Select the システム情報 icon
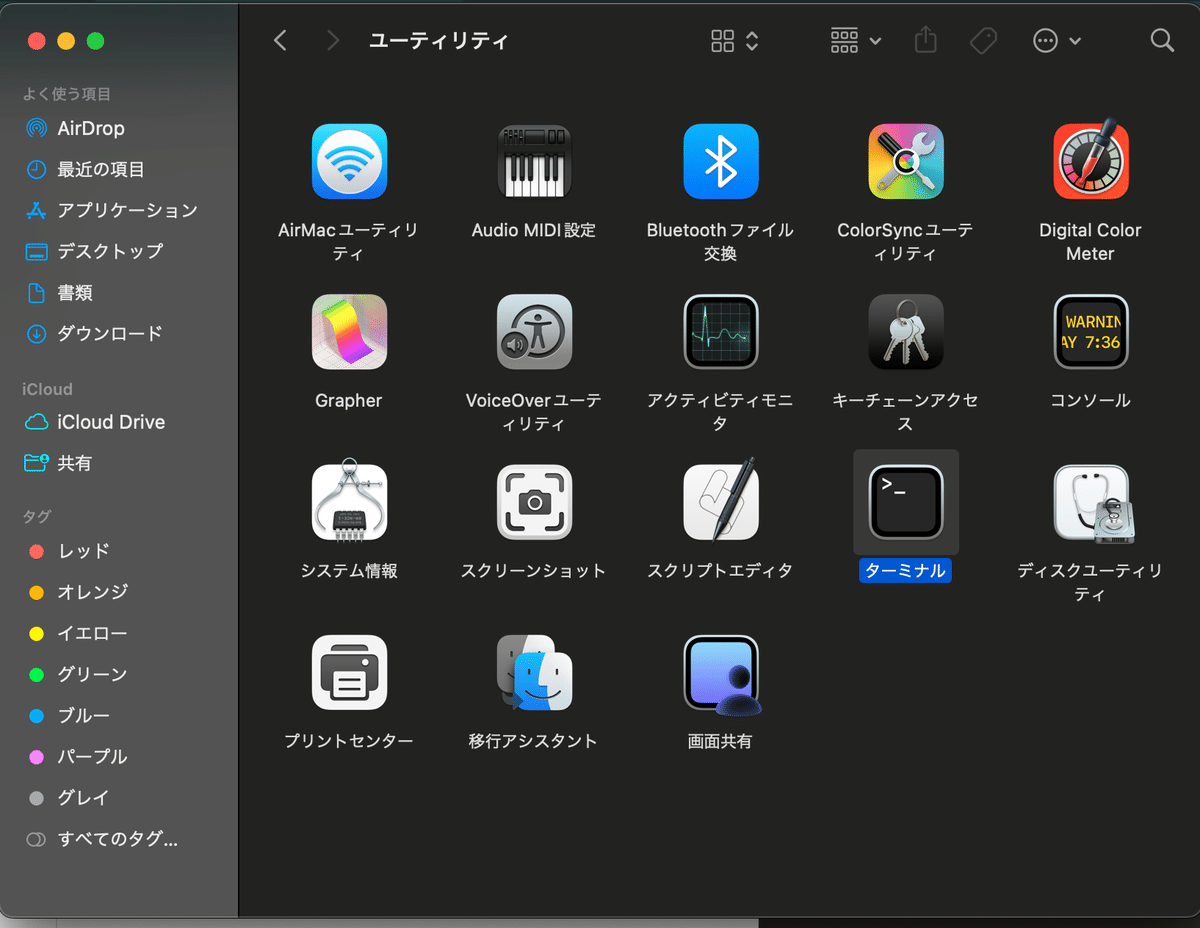Screen dimensions: 1200x928 pyautogui.click(x=349, y=500)
